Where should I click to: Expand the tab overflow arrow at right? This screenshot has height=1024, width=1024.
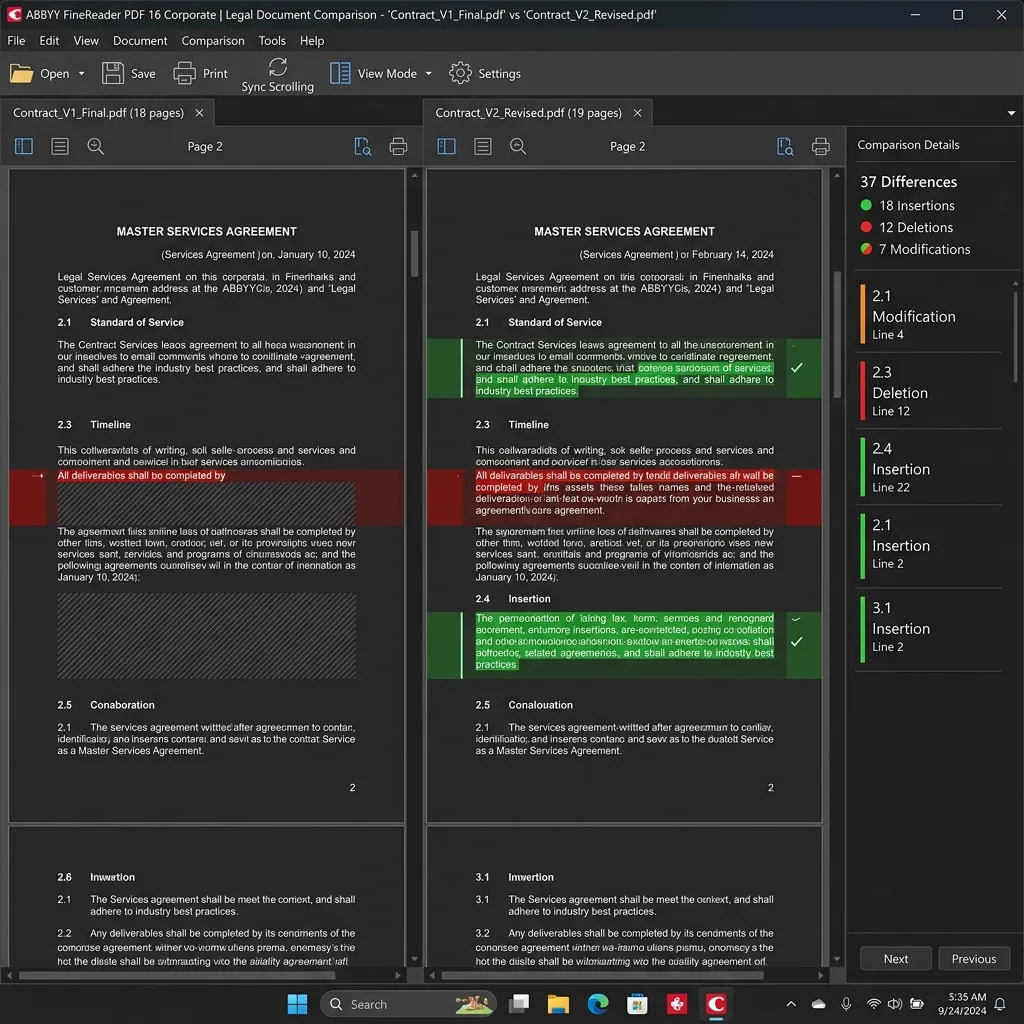[1011, 114]
